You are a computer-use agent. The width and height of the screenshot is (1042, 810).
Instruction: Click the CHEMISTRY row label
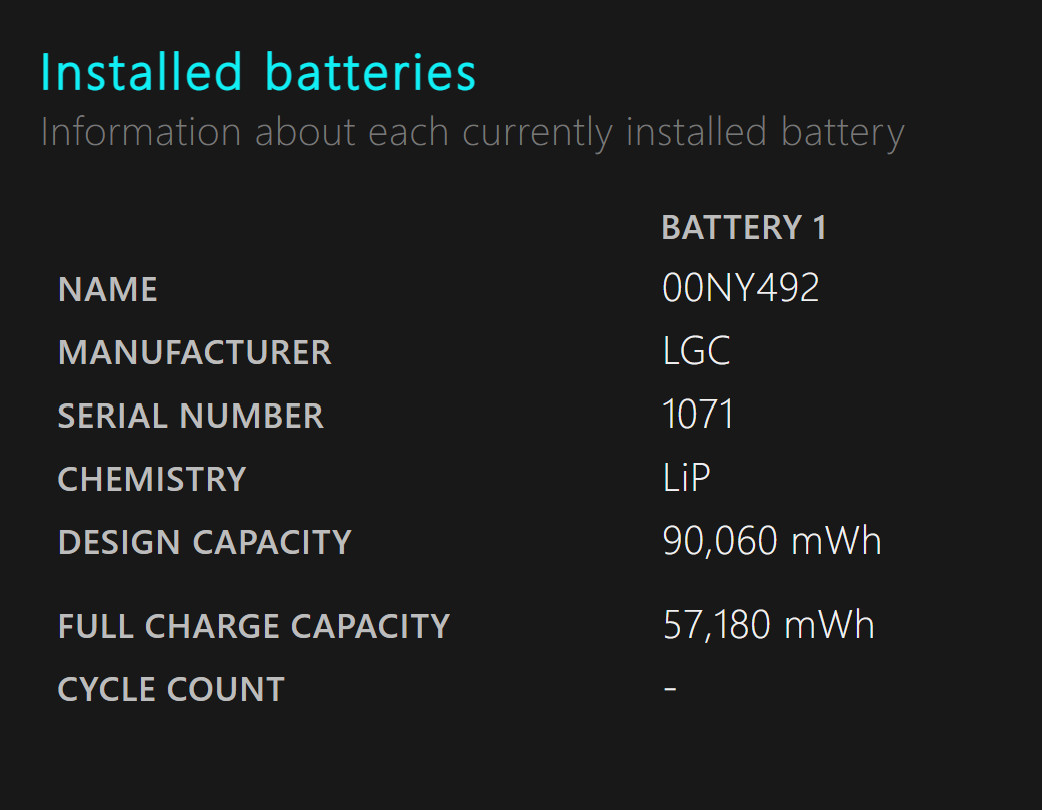152,479
